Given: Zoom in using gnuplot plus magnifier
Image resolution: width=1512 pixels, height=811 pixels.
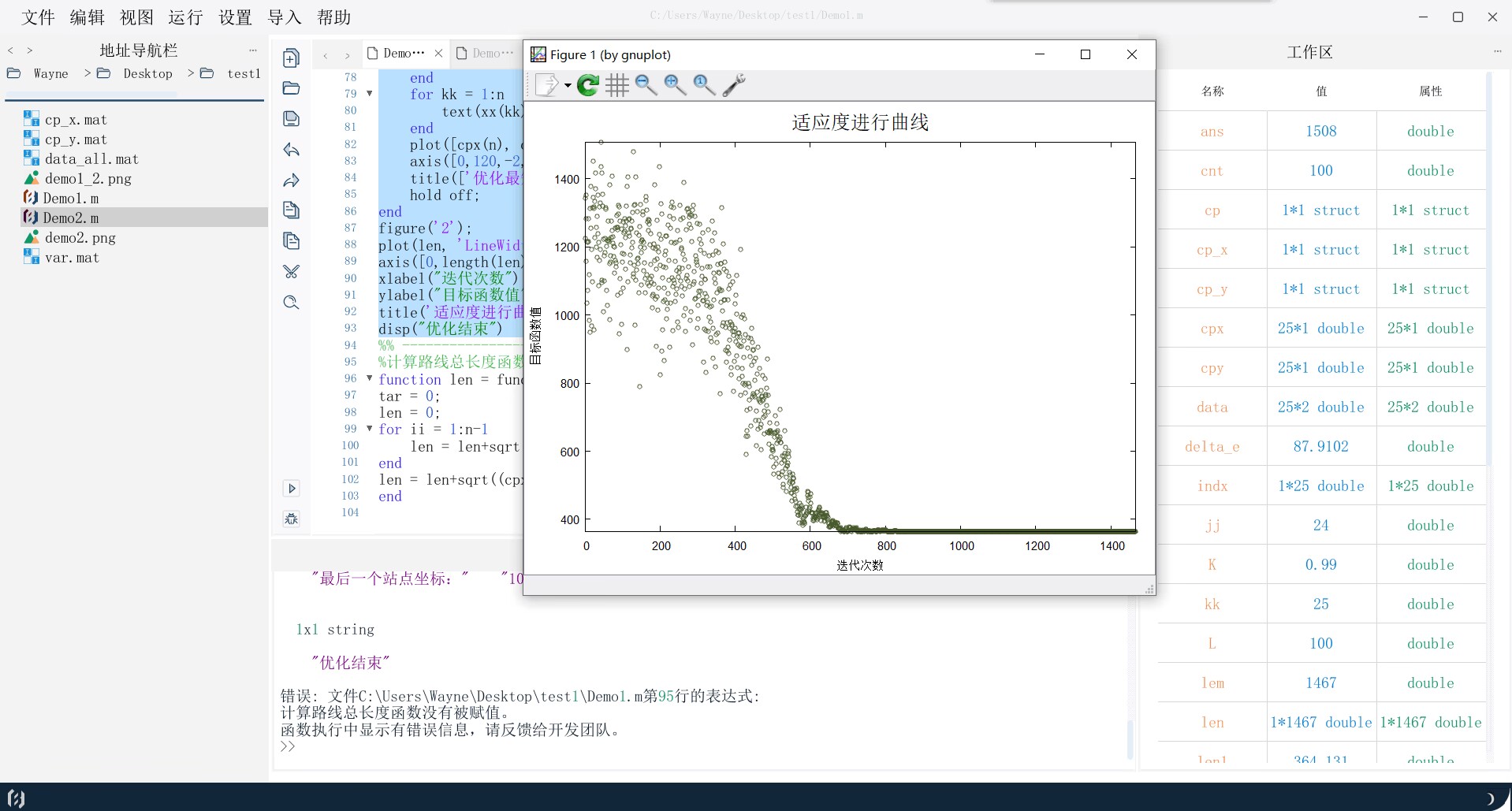Looking at the screenshot, I should [676, 84].
